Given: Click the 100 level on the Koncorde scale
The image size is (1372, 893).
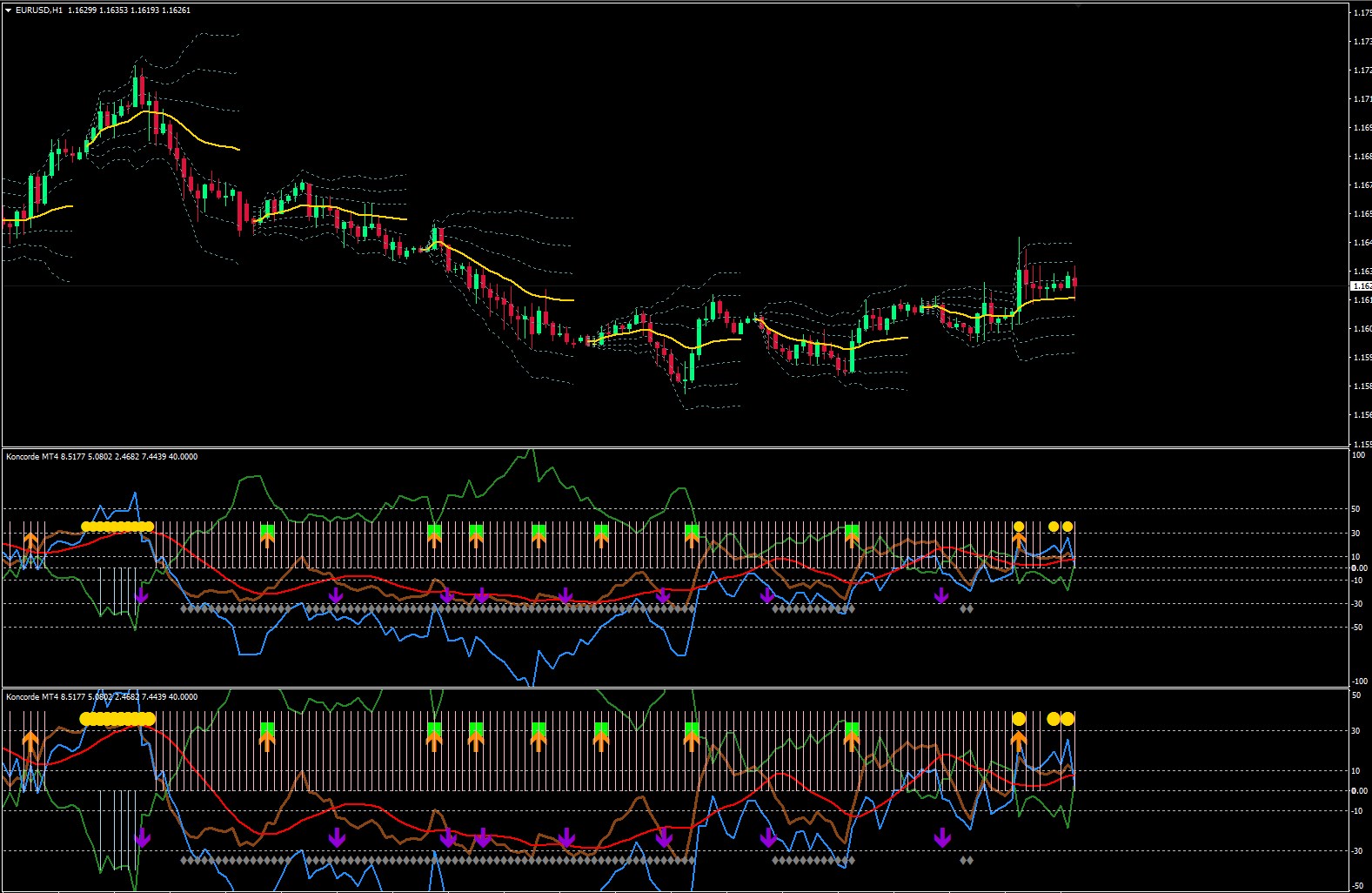Looking at the screenshot, I should point(1359,455).
